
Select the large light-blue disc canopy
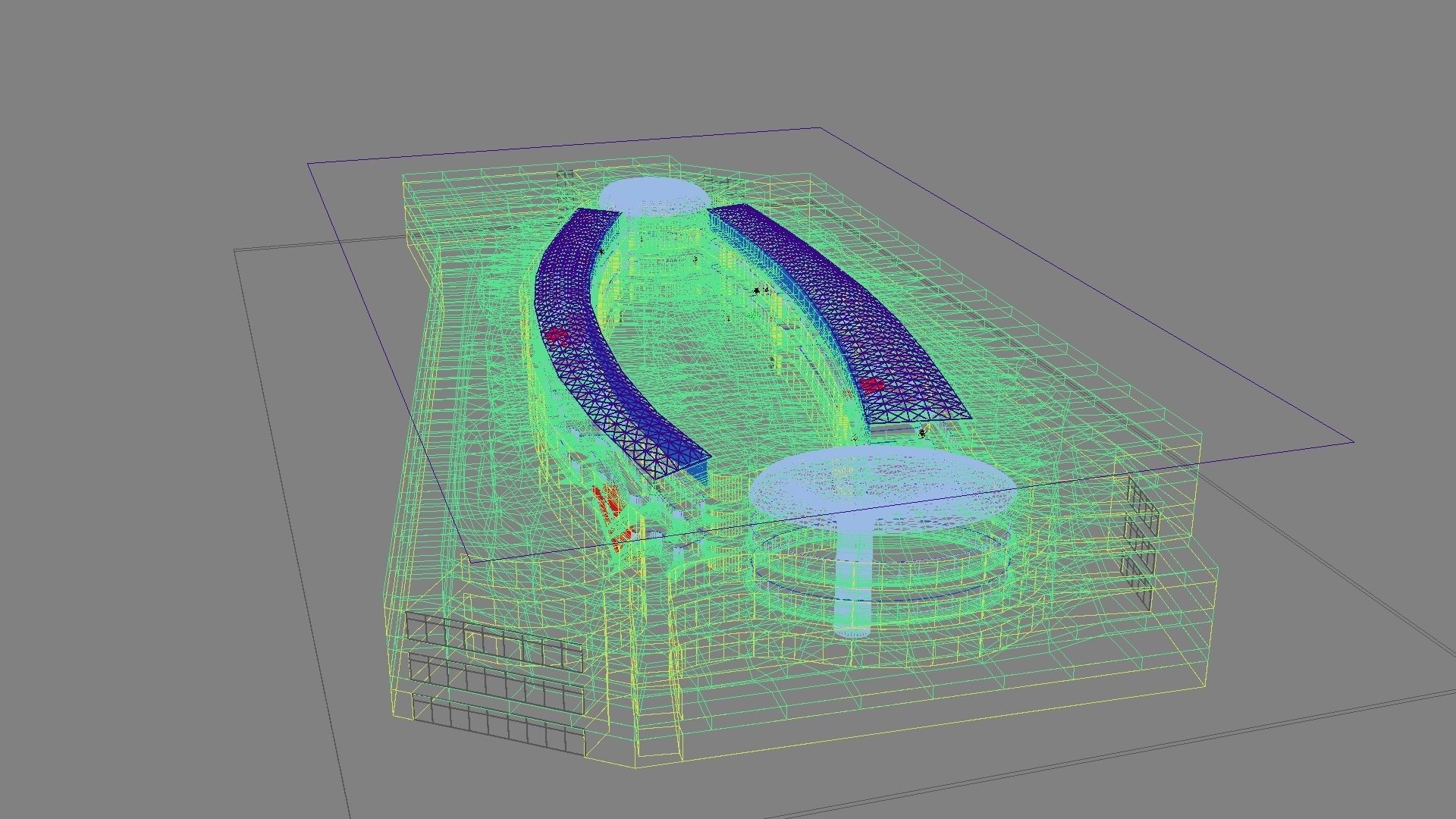882,488
